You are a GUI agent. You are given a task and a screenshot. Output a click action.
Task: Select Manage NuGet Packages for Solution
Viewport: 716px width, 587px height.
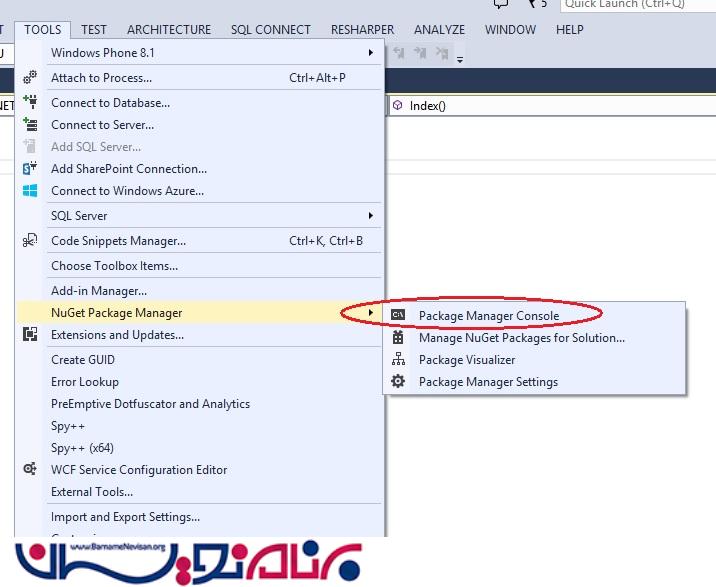coord(521,338)
